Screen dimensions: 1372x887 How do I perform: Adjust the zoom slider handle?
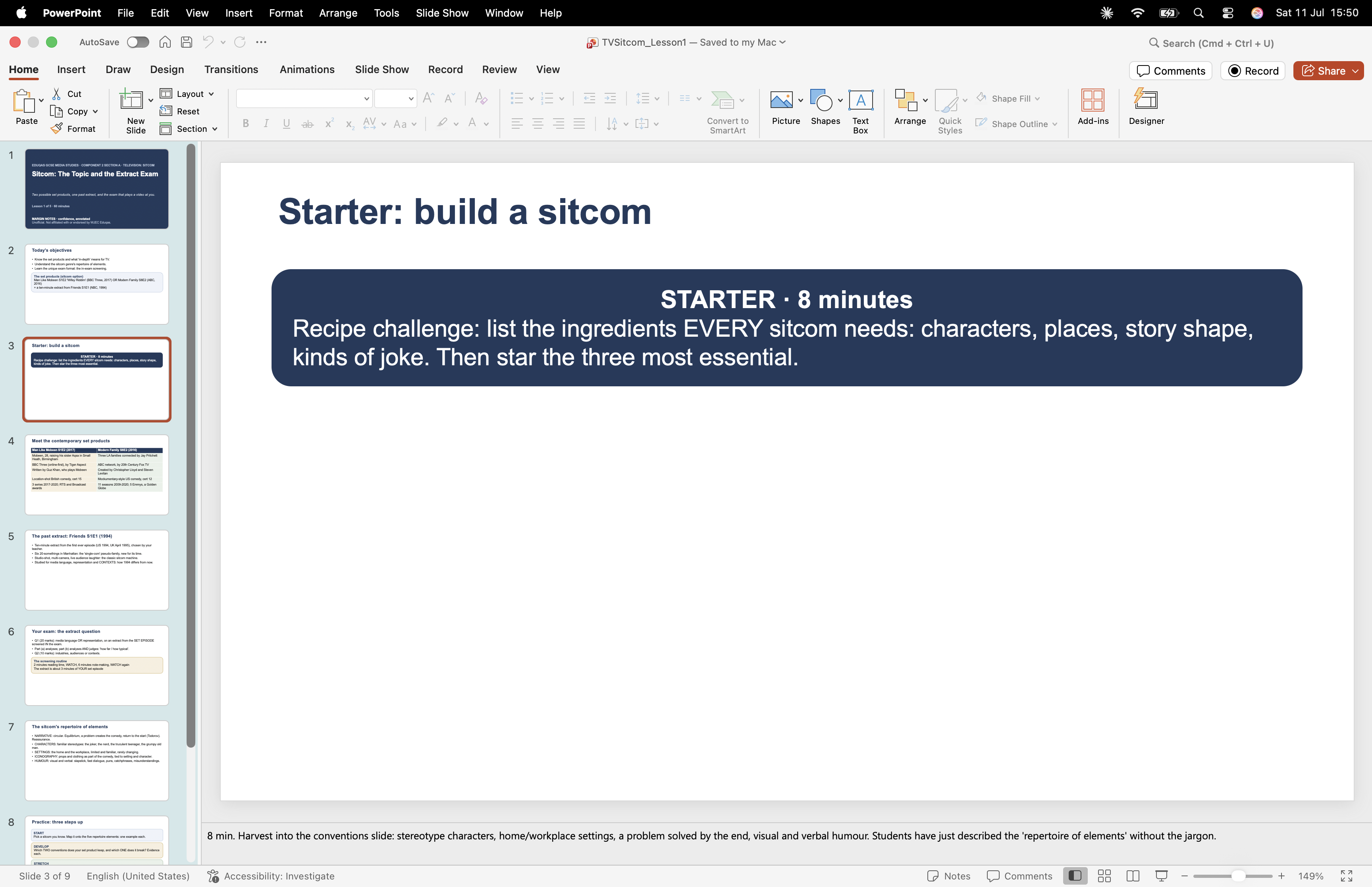tap(1238, 876)
